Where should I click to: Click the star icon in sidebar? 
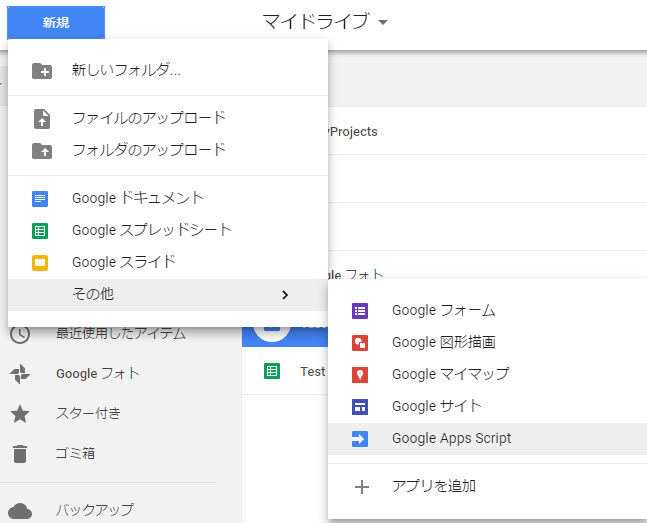pos(20,414)
